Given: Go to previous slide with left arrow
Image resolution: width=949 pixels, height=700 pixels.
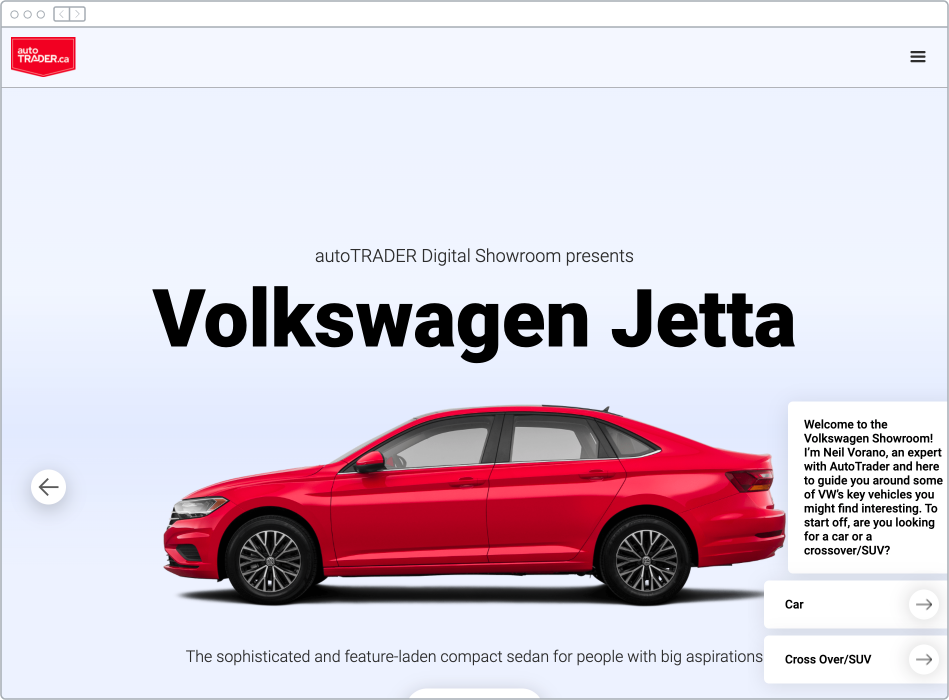Looking at the screenshot, I should point(48,486).
